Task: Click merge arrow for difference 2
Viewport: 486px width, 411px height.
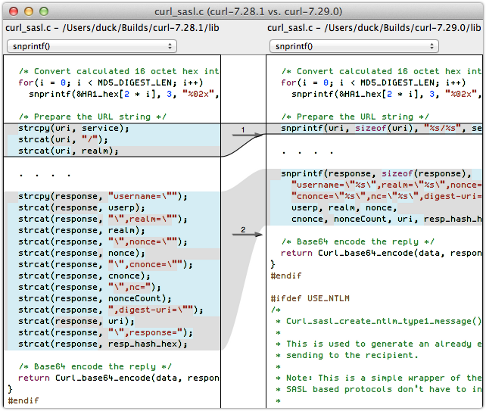Action: click(x=247, y=235)
